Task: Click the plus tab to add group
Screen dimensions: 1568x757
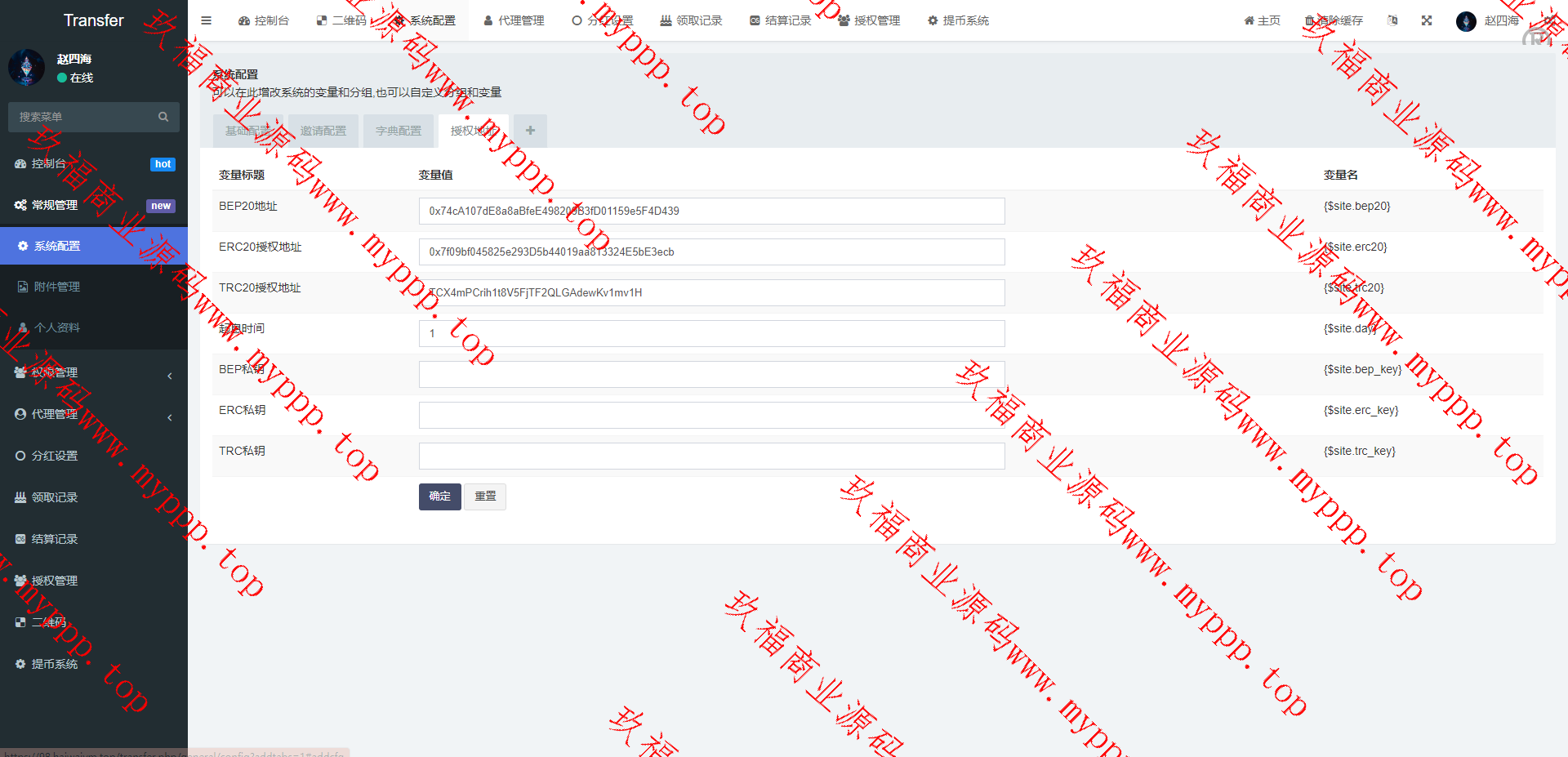Action: 530,131
